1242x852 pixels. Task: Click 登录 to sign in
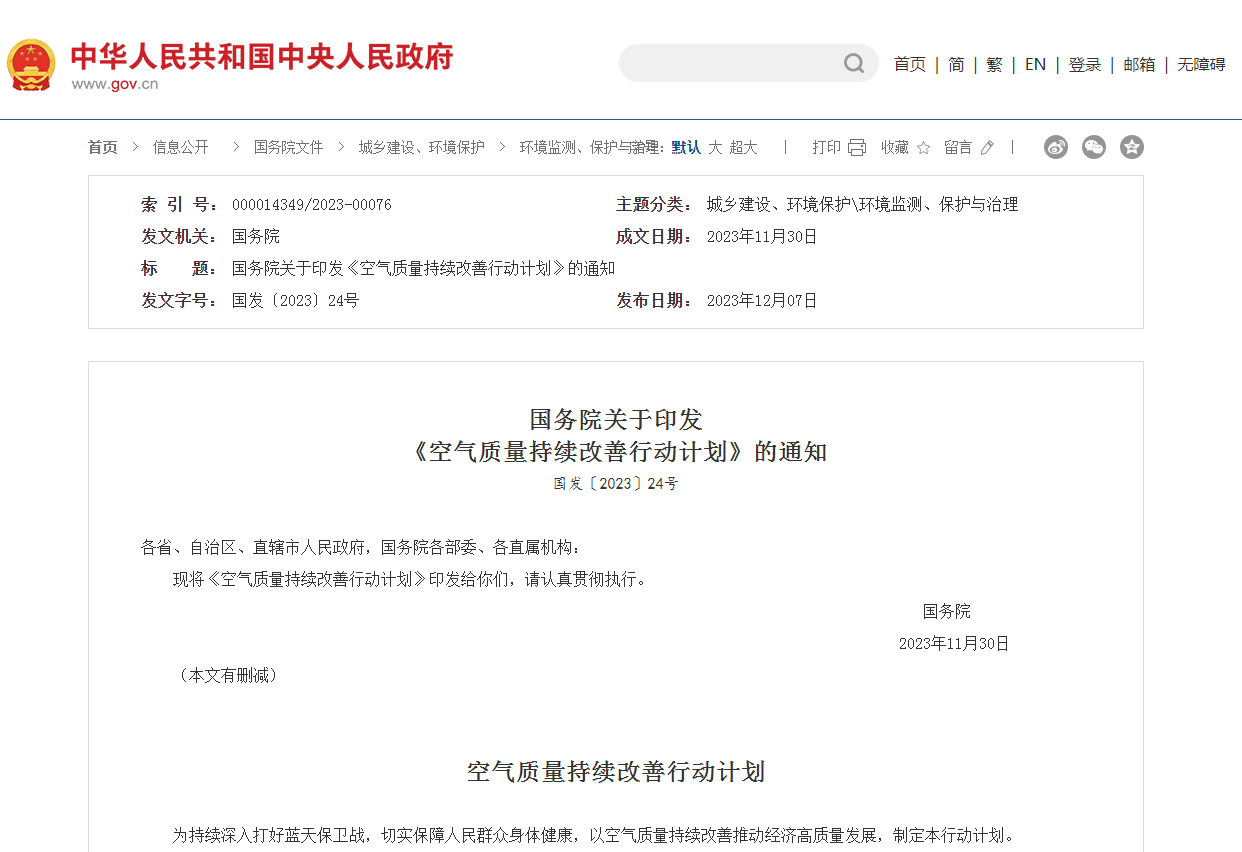[1084, 64]
